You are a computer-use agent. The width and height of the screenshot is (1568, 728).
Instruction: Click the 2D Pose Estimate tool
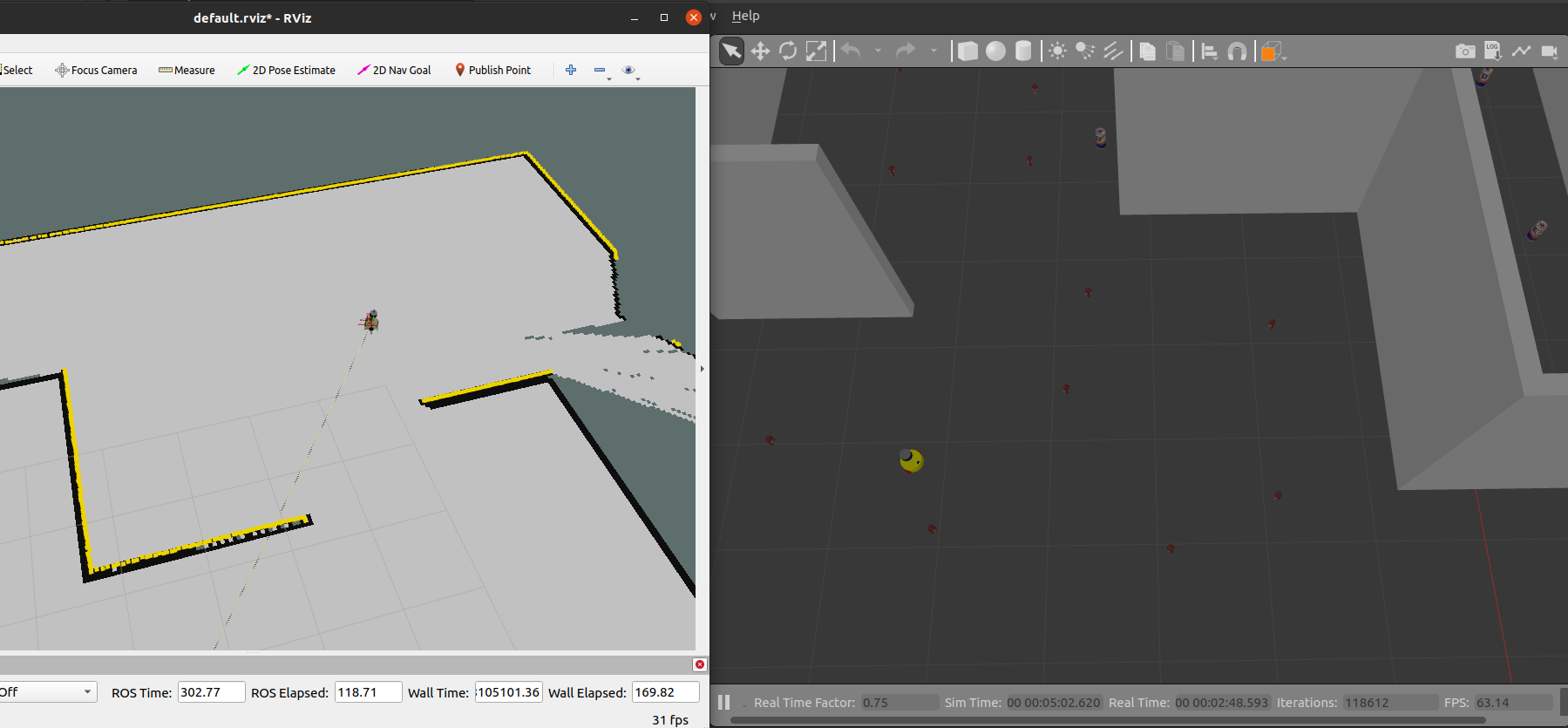point(286,71)
